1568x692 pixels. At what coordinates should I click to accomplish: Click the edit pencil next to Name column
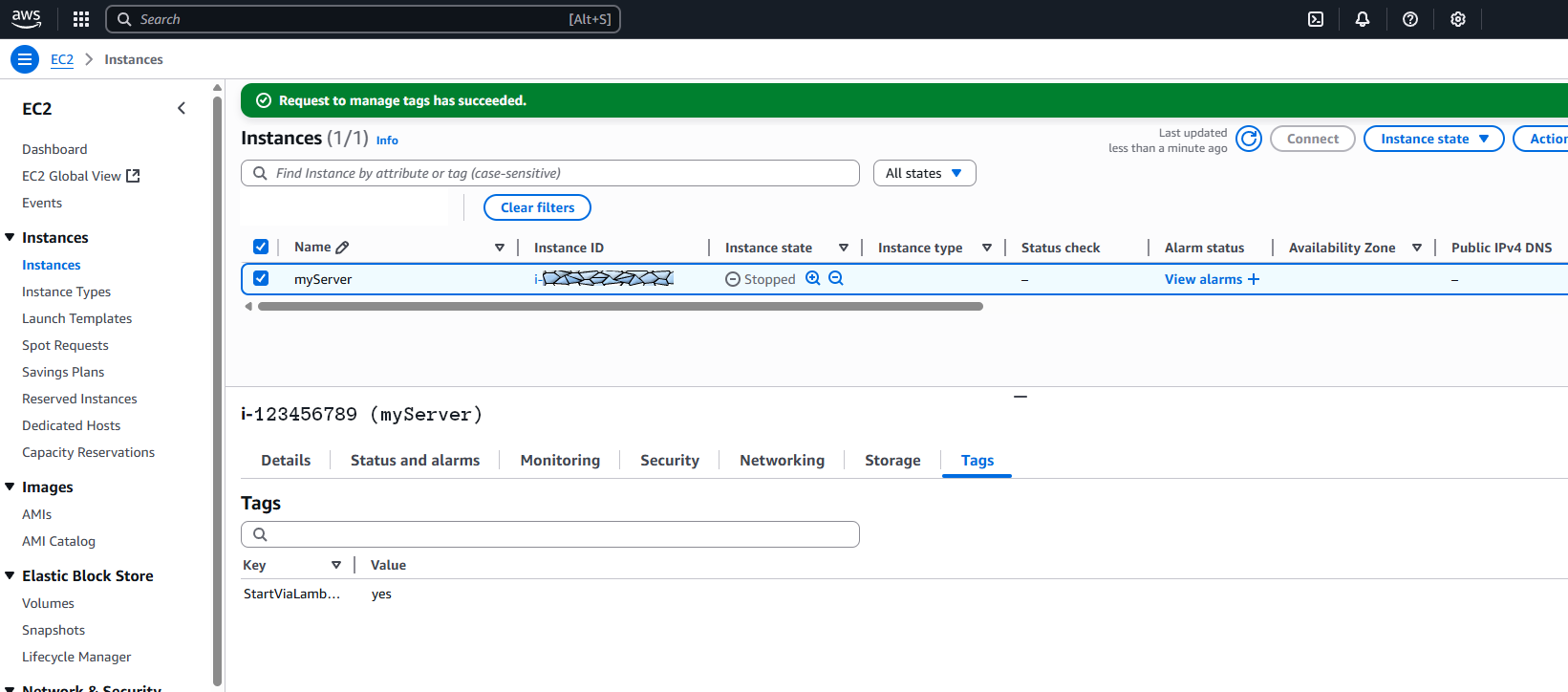[343, 248]
